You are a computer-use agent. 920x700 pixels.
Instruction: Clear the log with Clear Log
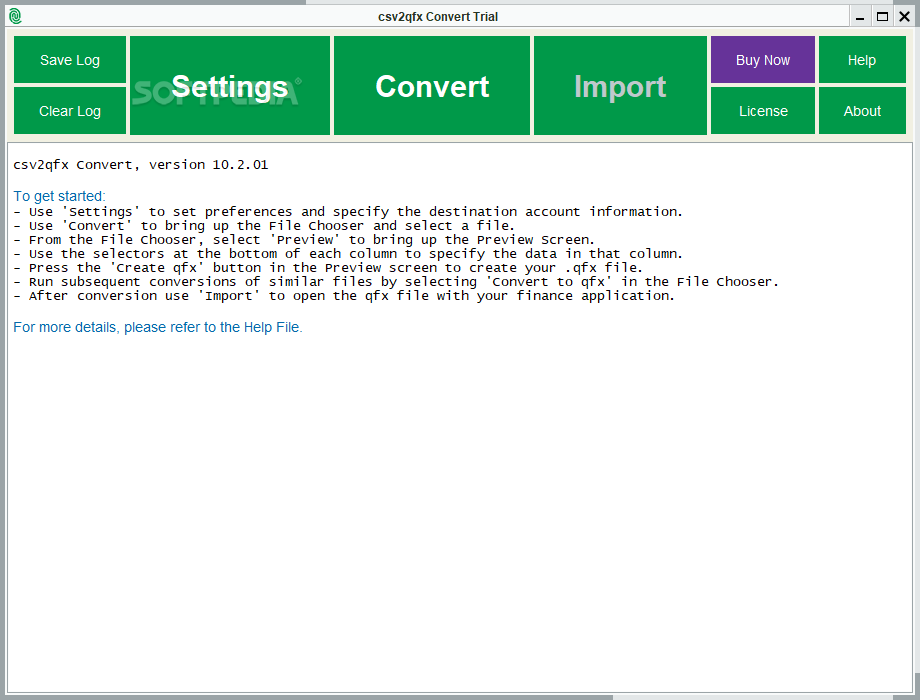pyautogui.click(x=70, y=111)
